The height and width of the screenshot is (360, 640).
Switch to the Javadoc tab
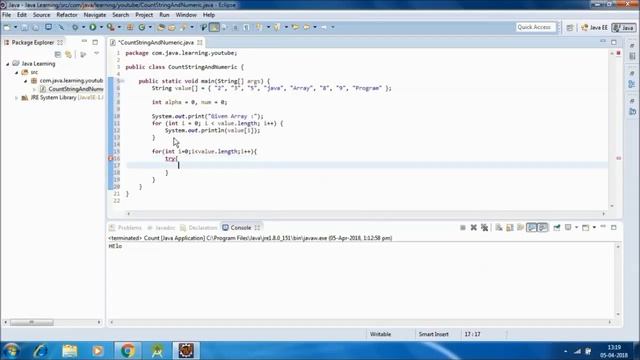162,227
